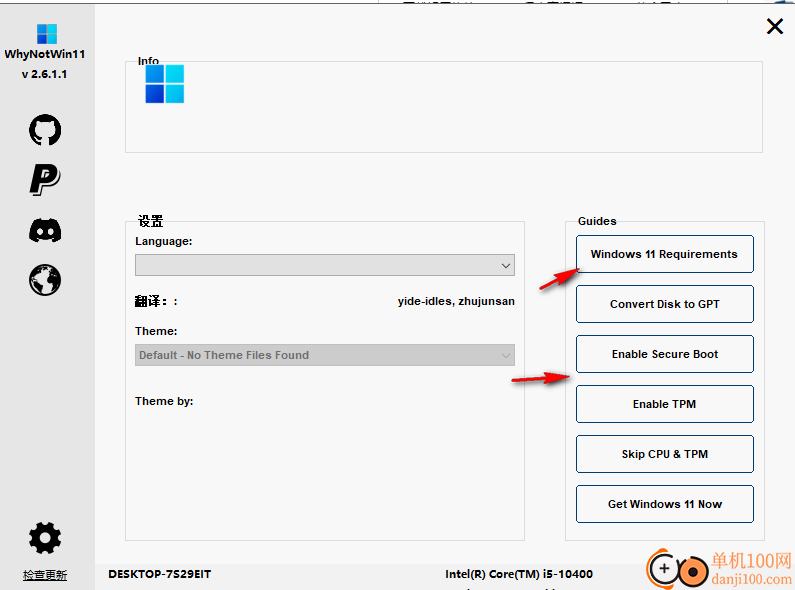This screenshot has height=590, width=795.
Task: Click the 设置 settings group heading
Action: [151, 221]
